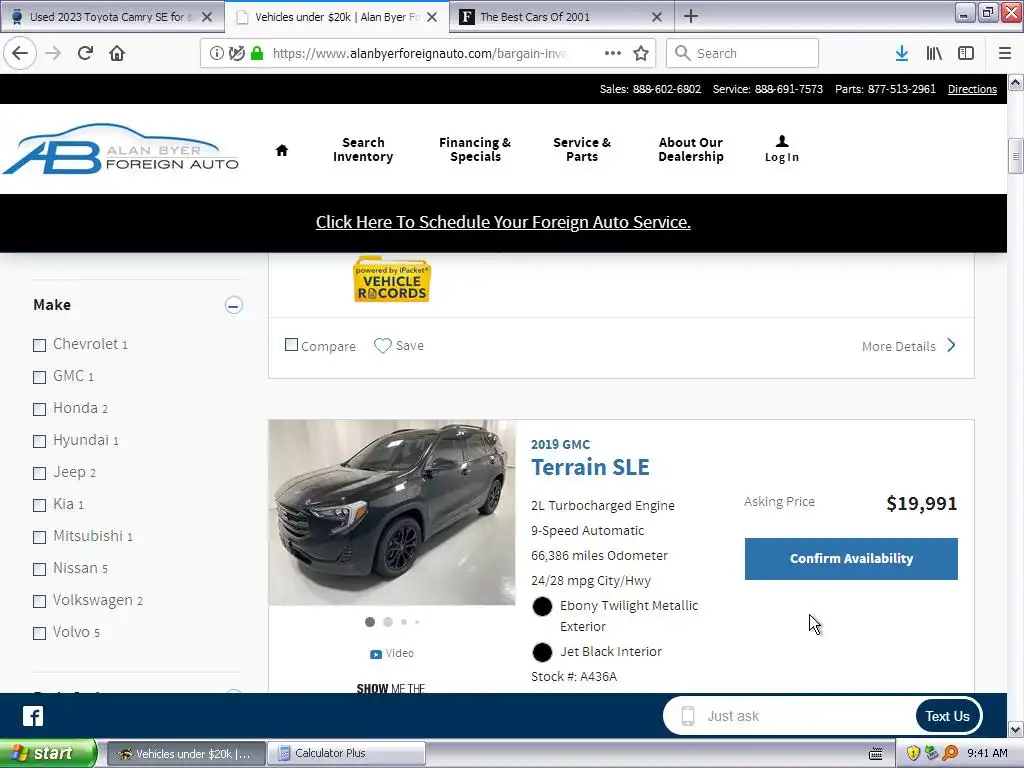Check the Volvo make filter
Image resolution: width=1024 pixels, height=768 pixels.
click(40, 633)
